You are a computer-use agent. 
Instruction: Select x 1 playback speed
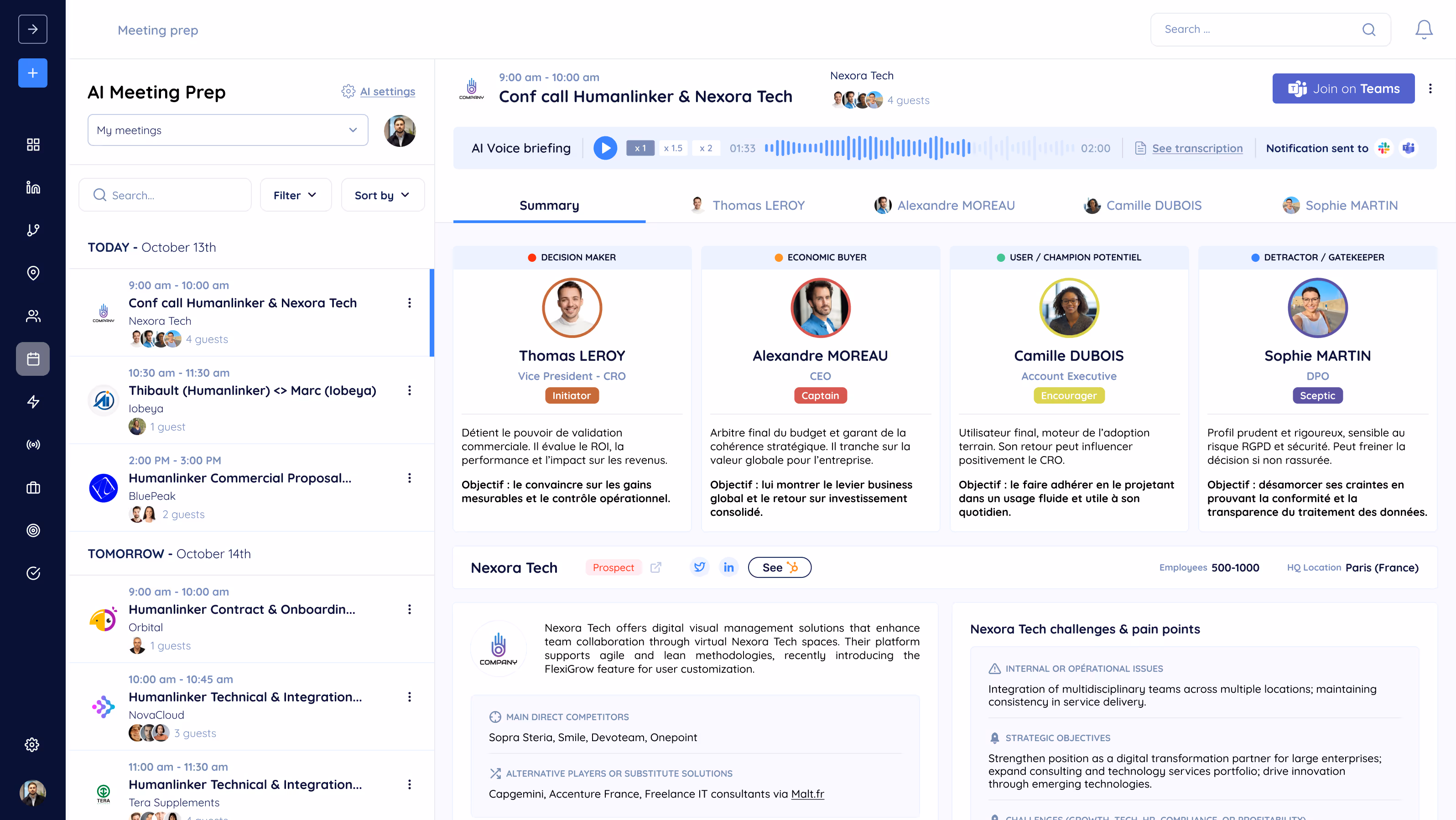[640, 148]
